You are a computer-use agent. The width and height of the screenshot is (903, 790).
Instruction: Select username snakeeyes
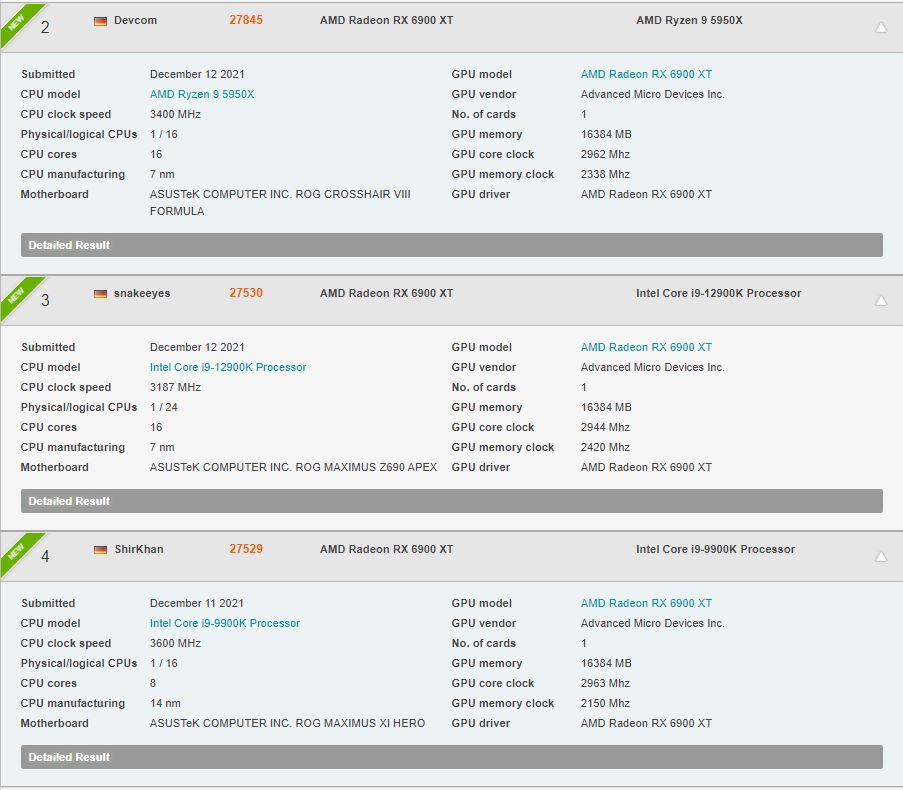pyautogui.click(x=142, y=293)
